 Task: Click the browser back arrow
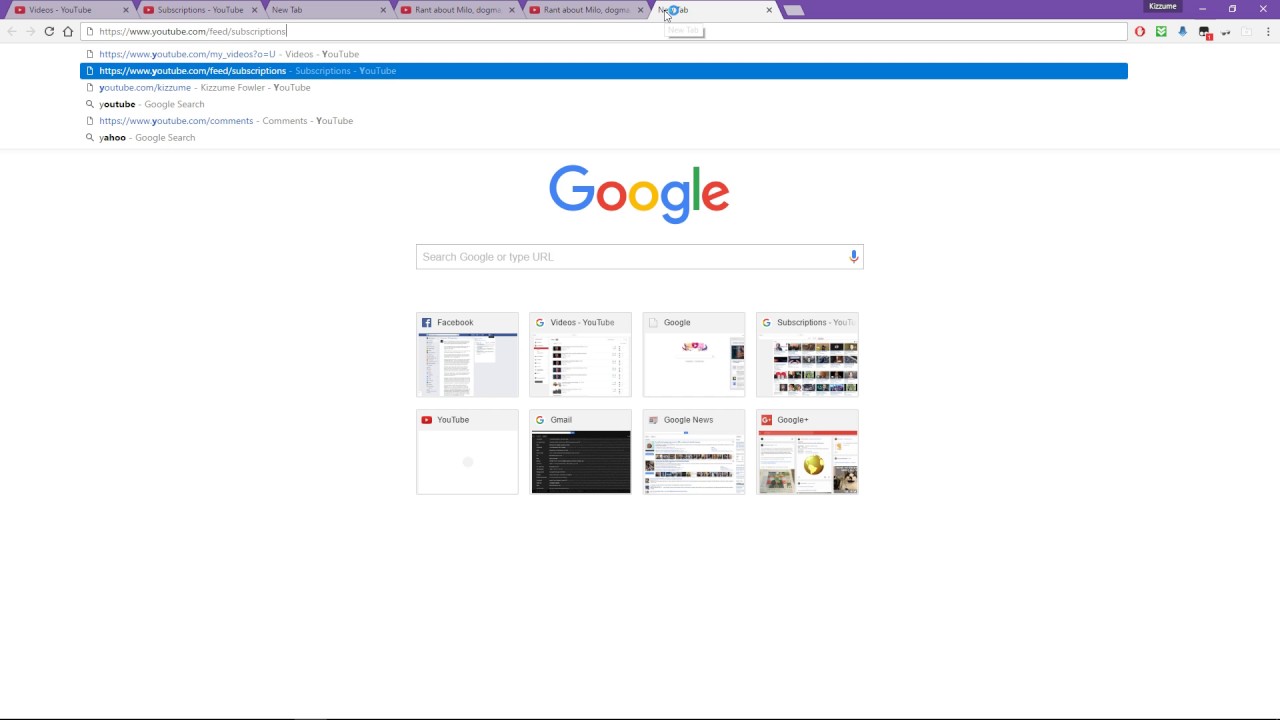click(12, 31)
